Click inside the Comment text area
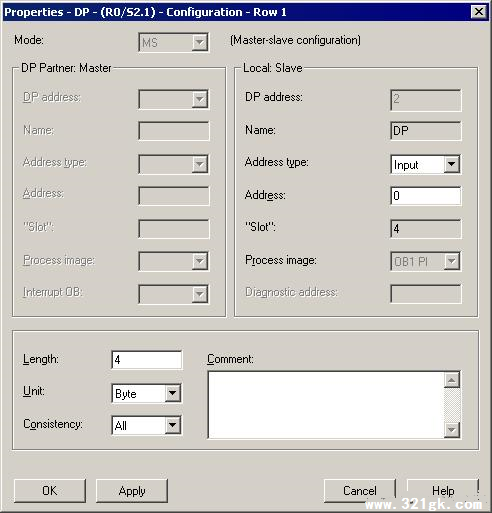Image resolution: width=492 pixels, height=513 pixels. tap(326, 405)
